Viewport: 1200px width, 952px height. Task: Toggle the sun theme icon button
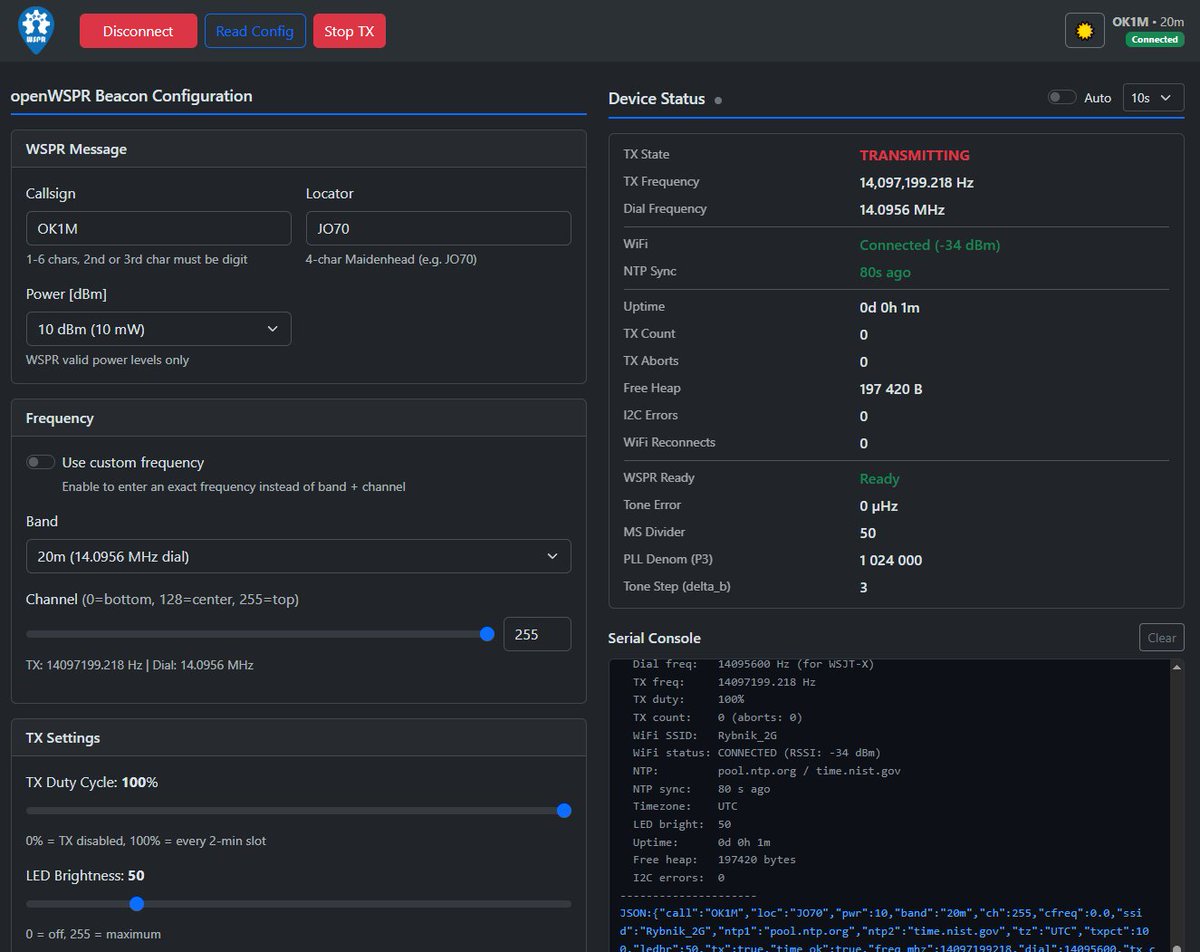[x=1084, y=31]
